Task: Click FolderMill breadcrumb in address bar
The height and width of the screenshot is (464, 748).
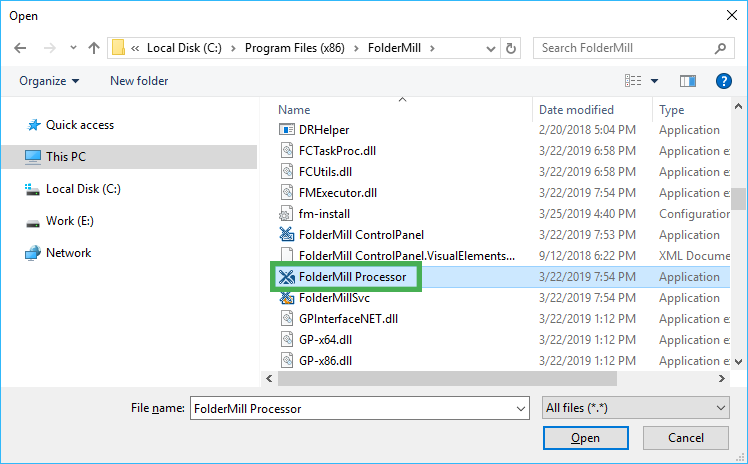Action: (394, 48)
